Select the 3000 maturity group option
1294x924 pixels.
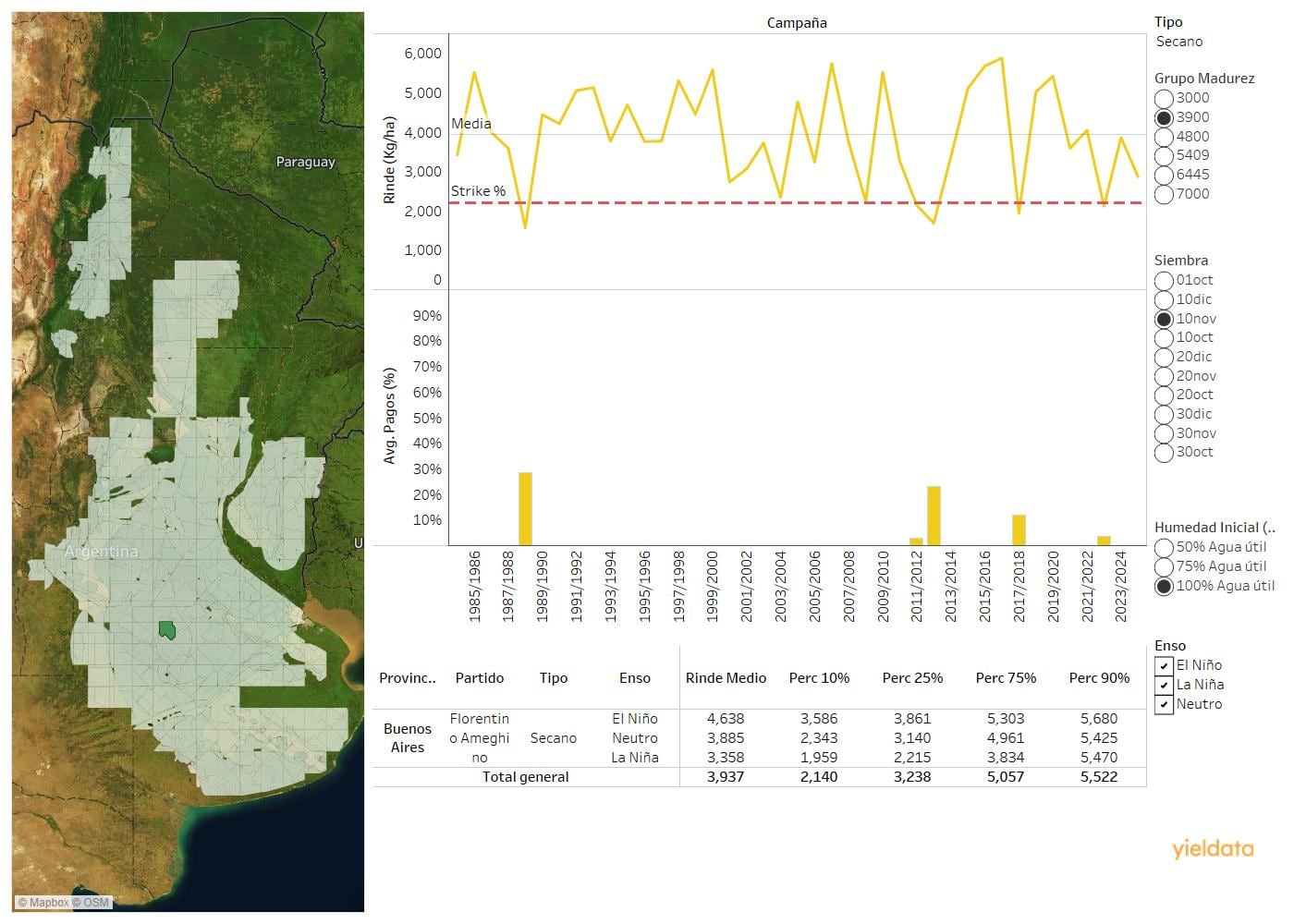coord(1165,98)
